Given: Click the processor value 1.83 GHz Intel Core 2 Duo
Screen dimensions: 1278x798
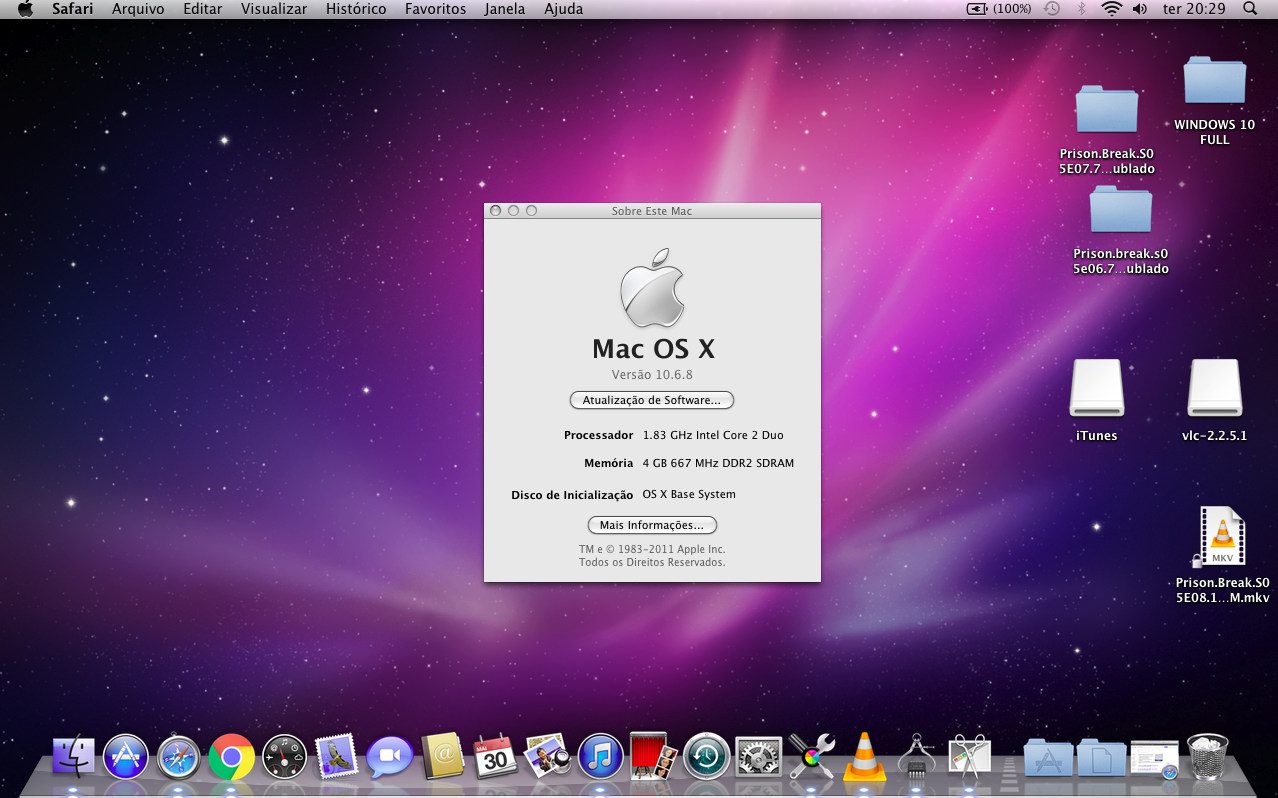Looking at the screenshot, I should coord(713,435).
